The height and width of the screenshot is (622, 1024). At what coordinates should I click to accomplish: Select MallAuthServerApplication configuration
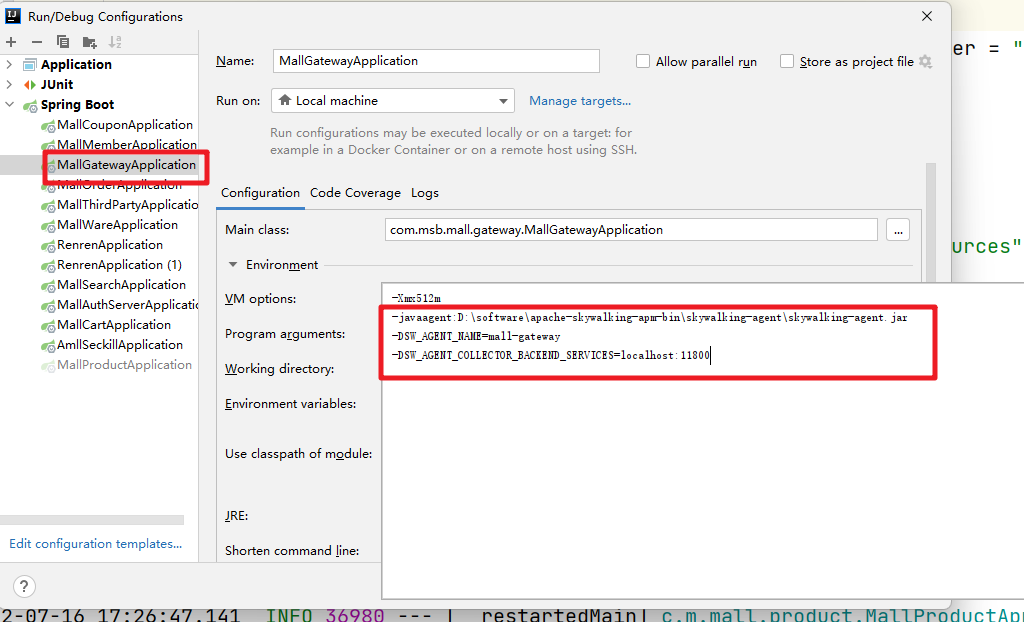127,305
